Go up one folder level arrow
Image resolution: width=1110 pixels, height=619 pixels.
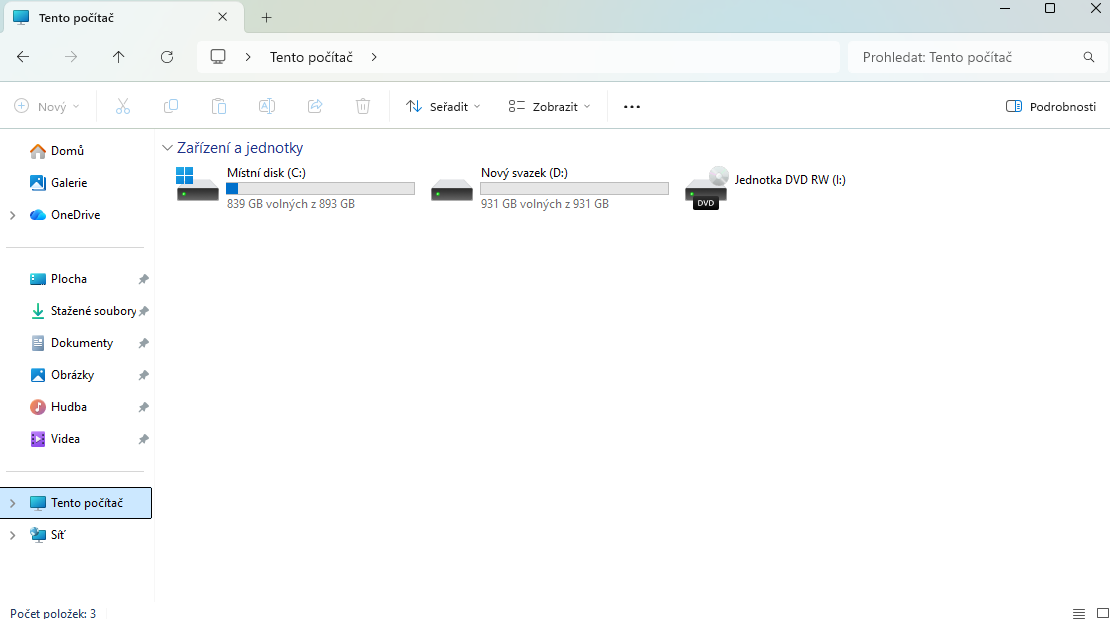point(119,57)
